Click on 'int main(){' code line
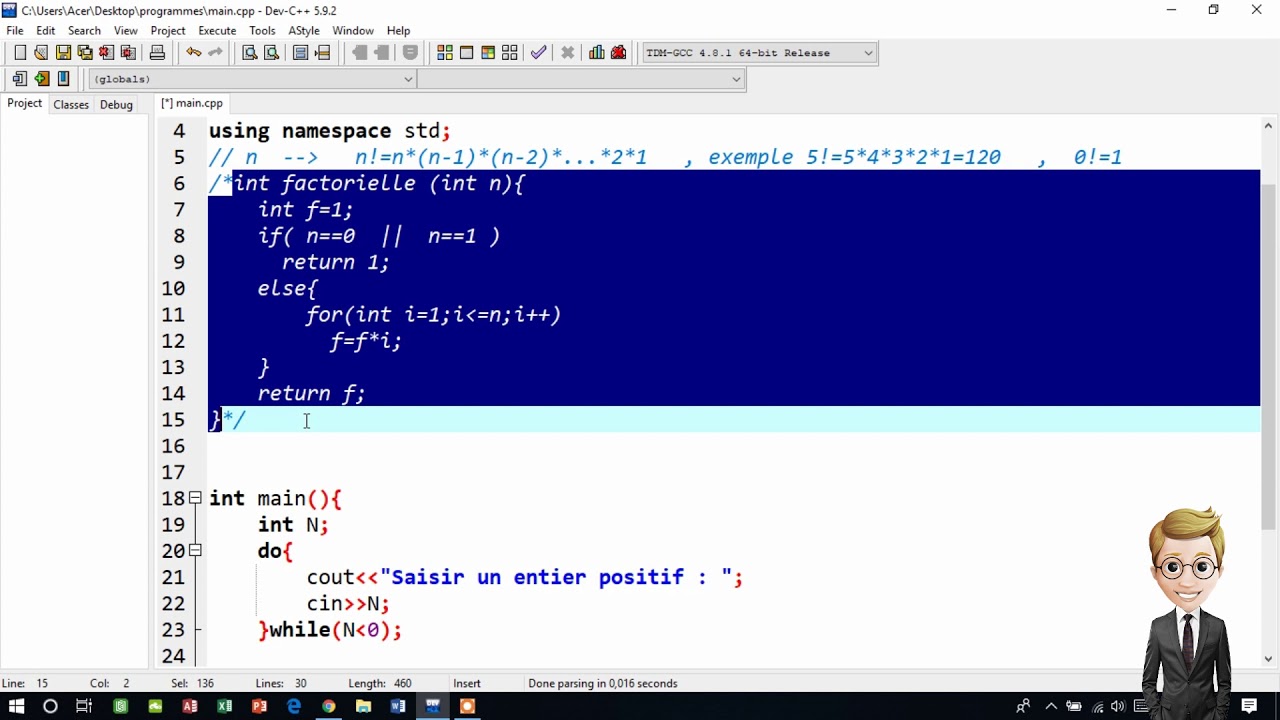The width and height of the screenshot is (1280, 720). [x=275, y=498]
